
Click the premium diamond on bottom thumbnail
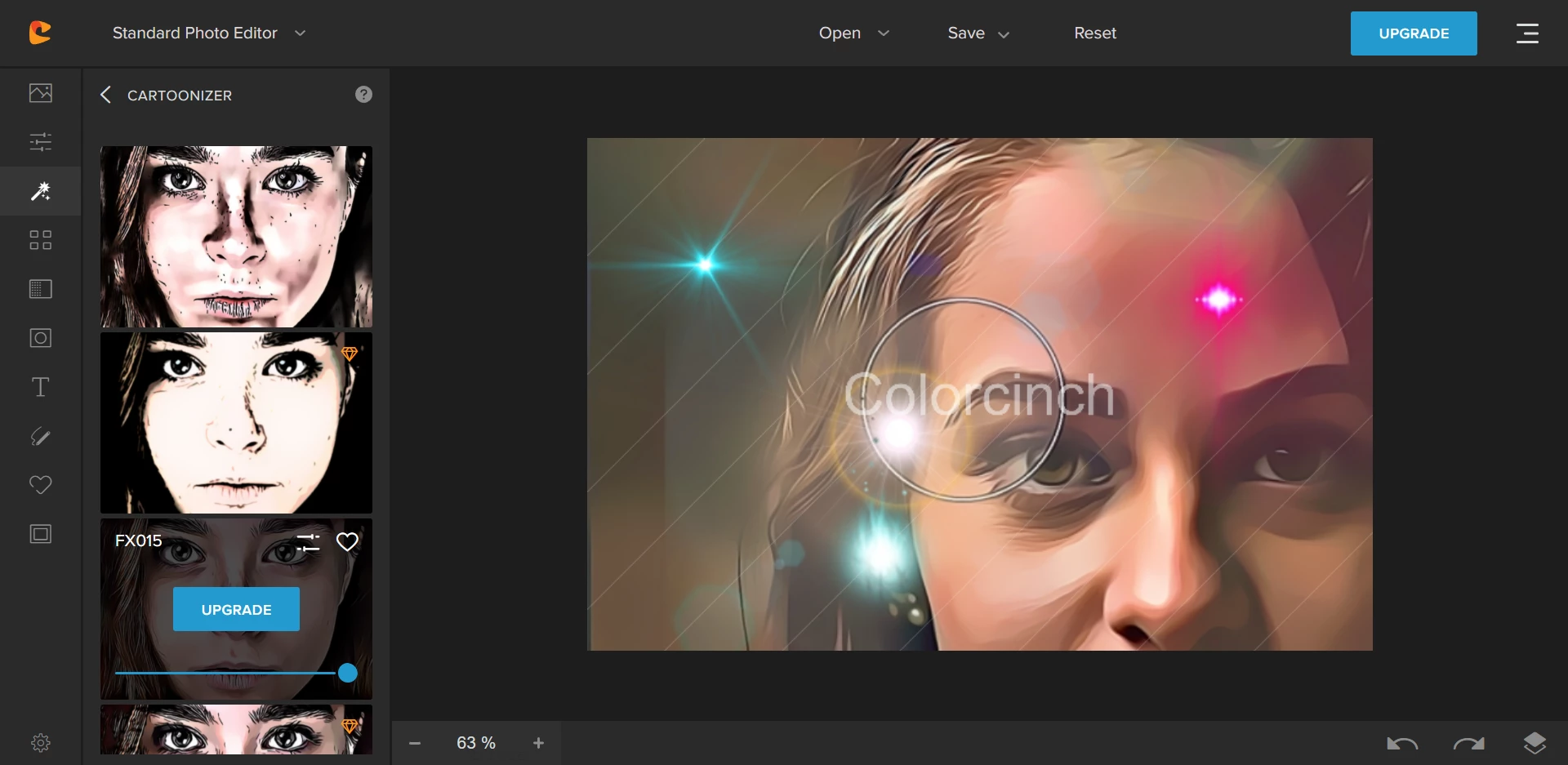(350, 726)
